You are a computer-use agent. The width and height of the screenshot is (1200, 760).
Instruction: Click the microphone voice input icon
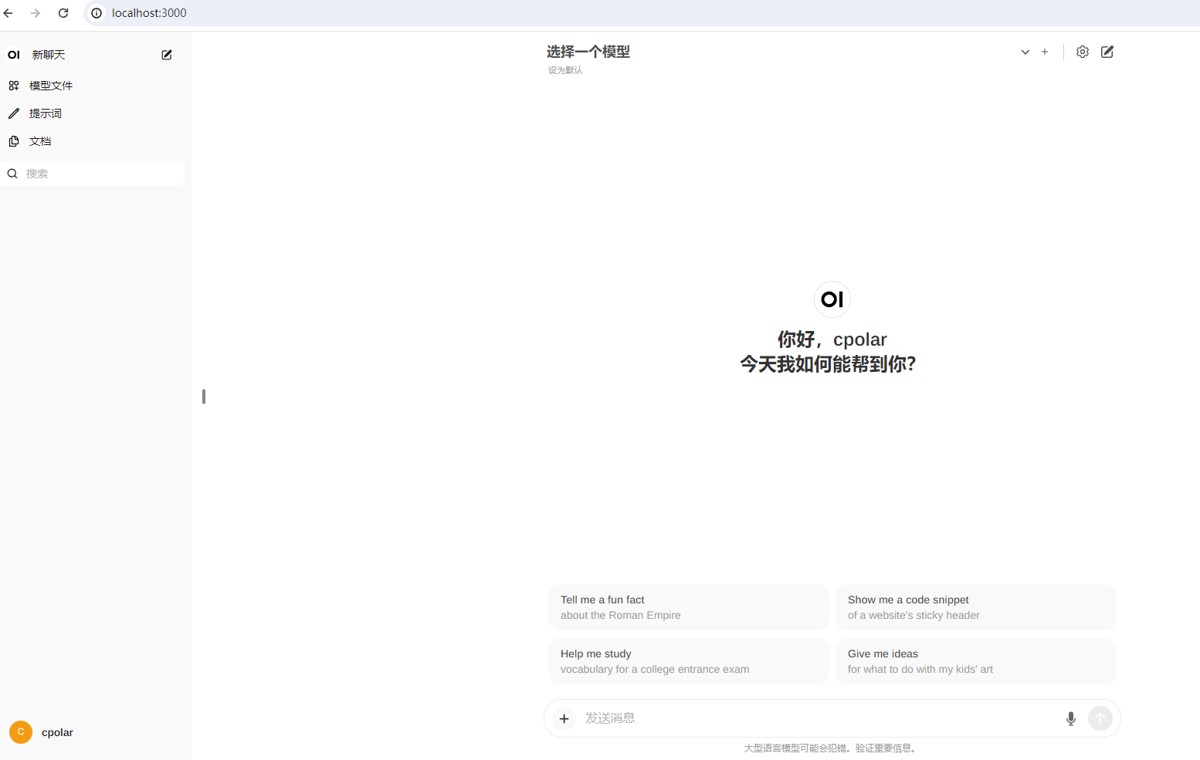coord(1071,718)
